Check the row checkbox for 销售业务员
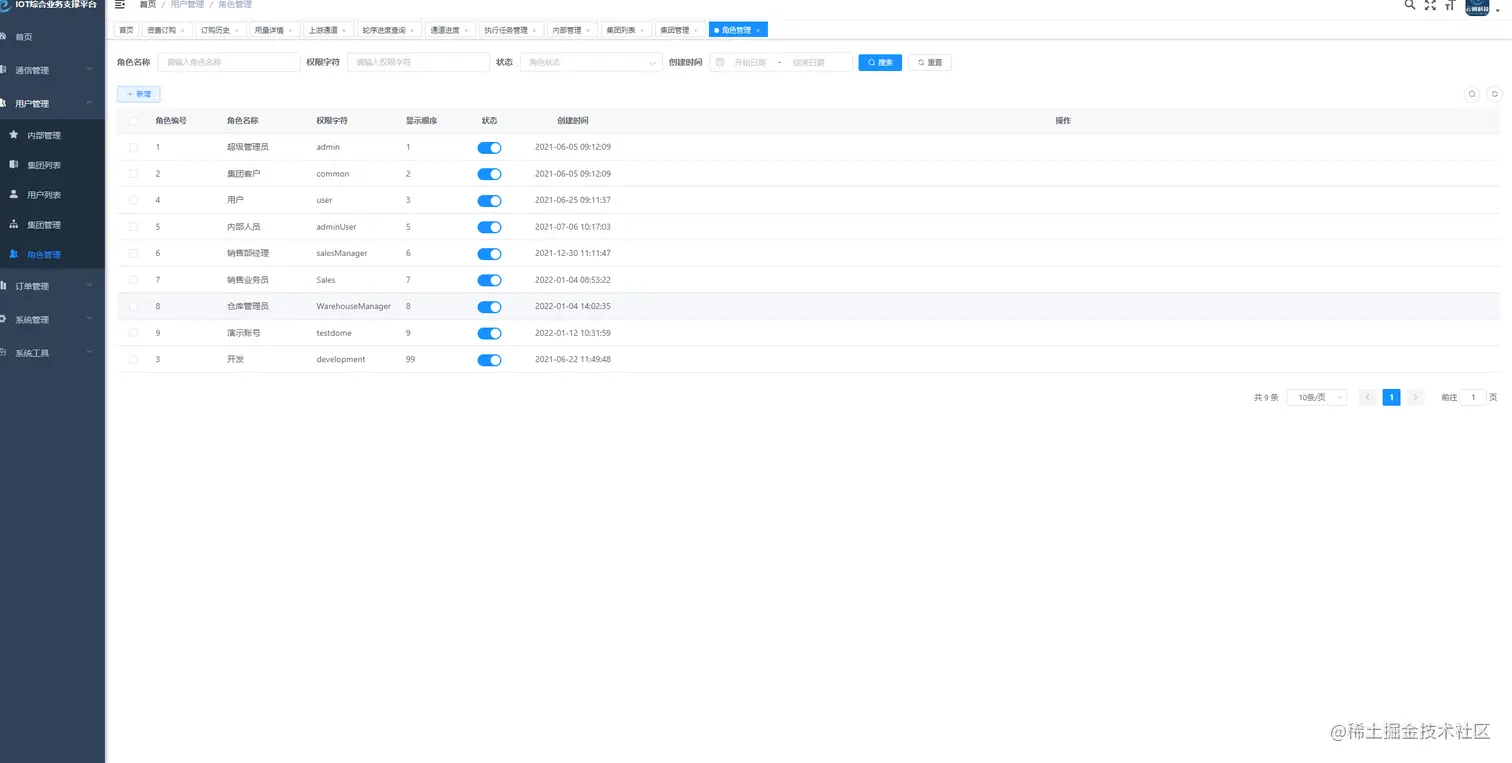 [133, 280]
